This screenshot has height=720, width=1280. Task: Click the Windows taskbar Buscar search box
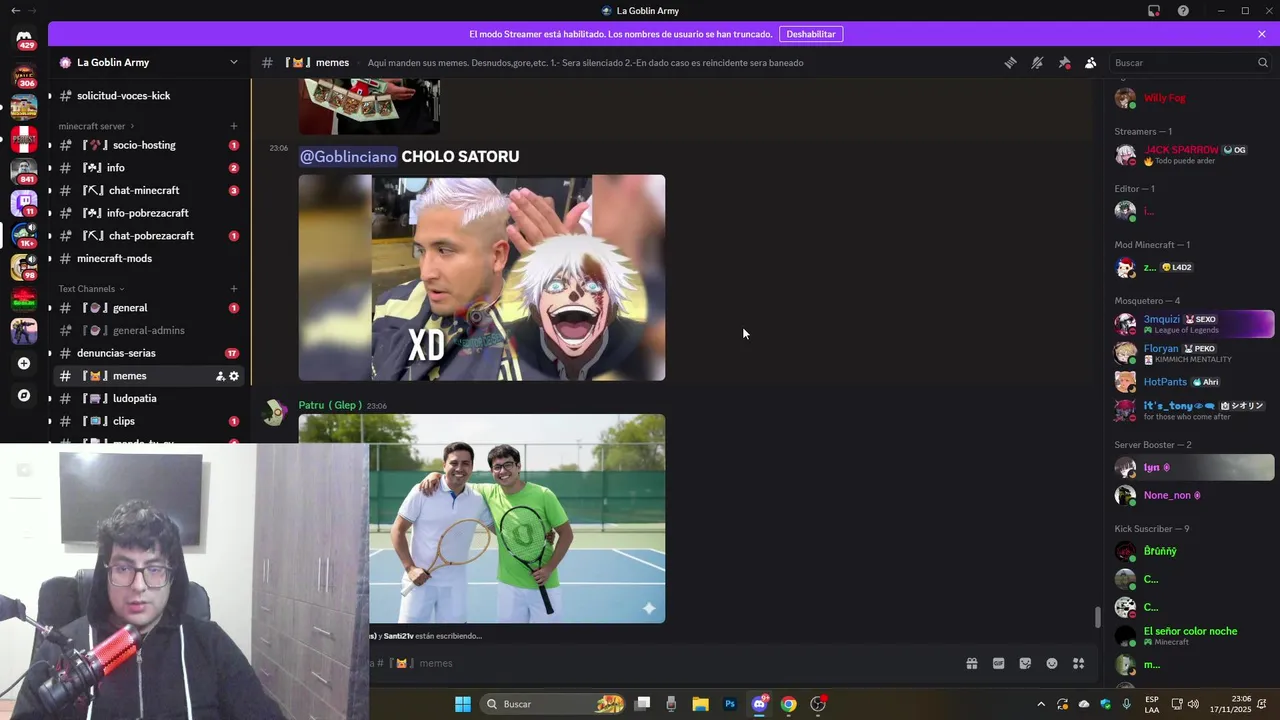tap(555, 704)
